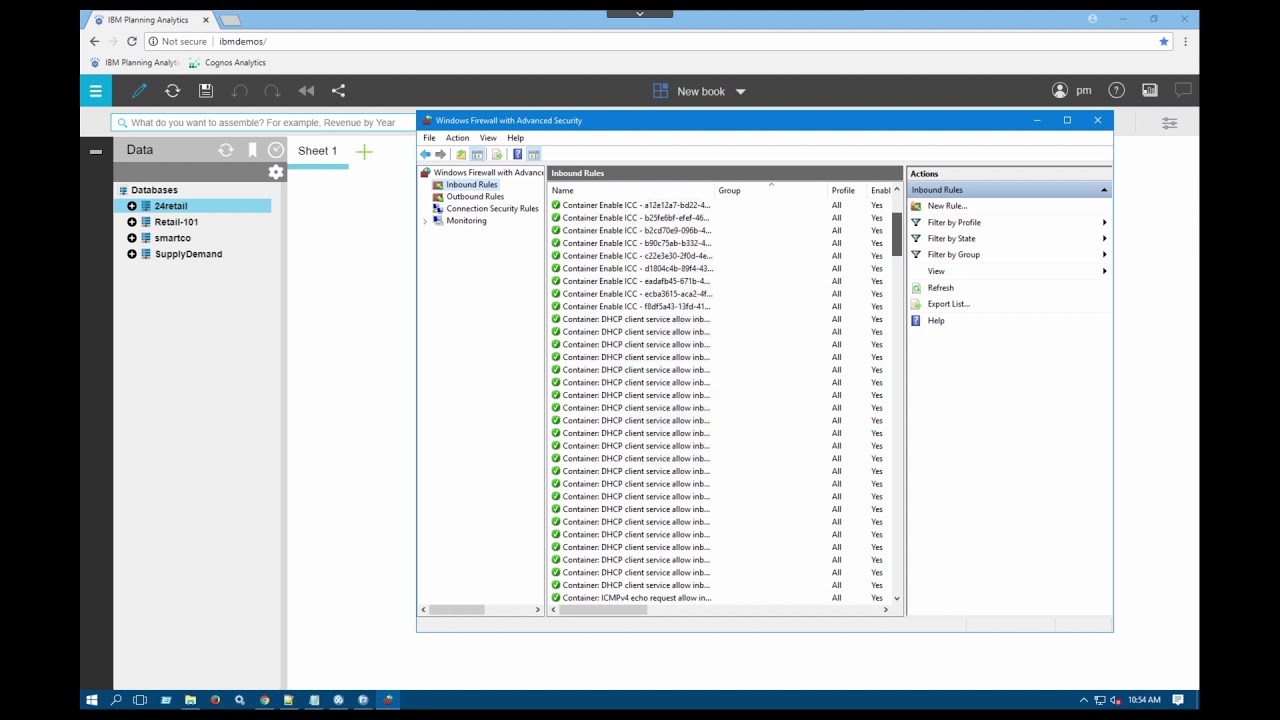Toggle edit mode pencil icon
This screenshot has height=720, width=1280.
(x=139, y=91)
